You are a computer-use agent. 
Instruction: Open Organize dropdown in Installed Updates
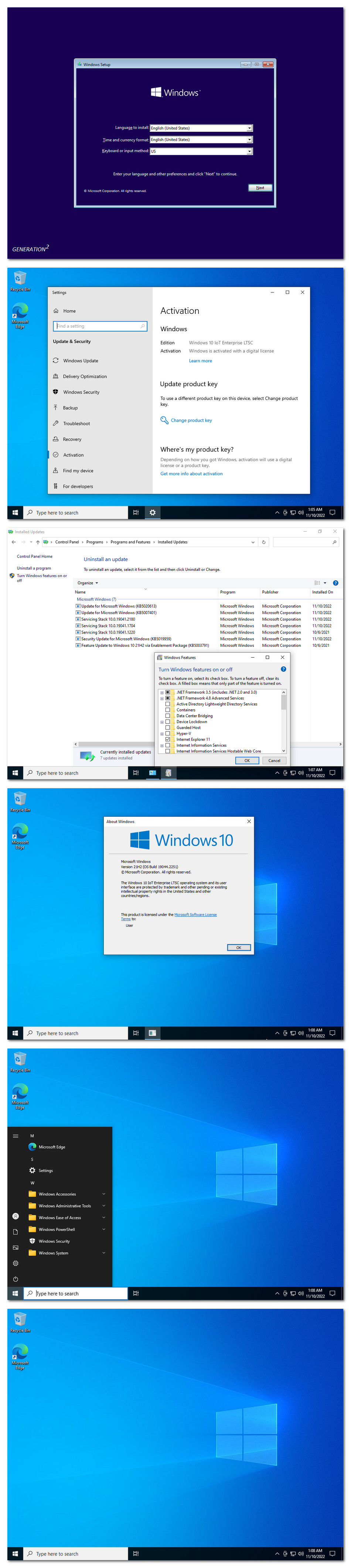[x=88, y=583]
